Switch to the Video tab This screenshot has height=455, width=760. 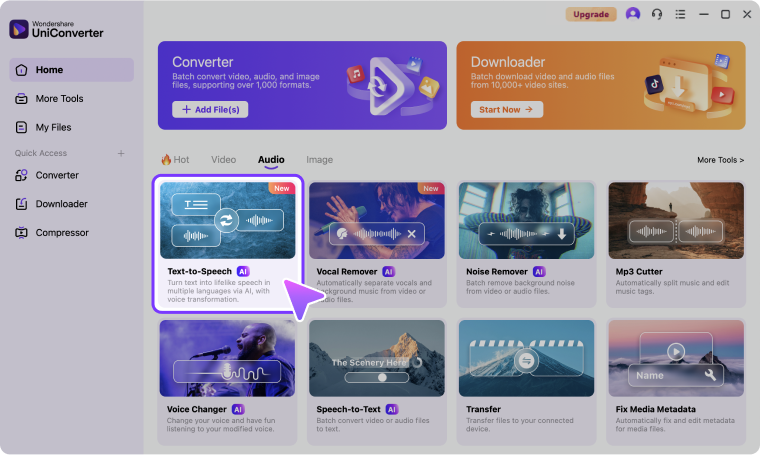(x=223, y=159)
